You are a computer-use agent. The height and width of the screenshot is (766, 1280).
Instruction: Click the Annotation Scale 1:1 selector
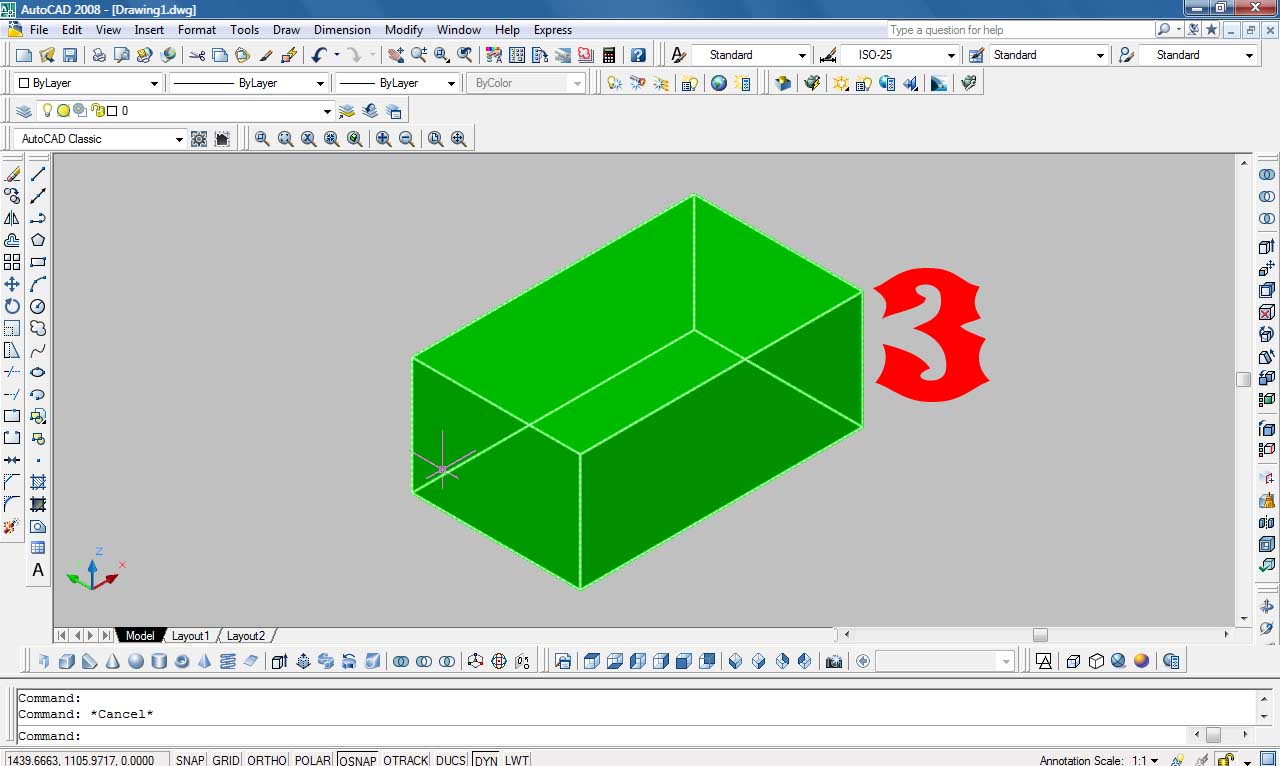pyautogui.click(x=1144, y=760)
